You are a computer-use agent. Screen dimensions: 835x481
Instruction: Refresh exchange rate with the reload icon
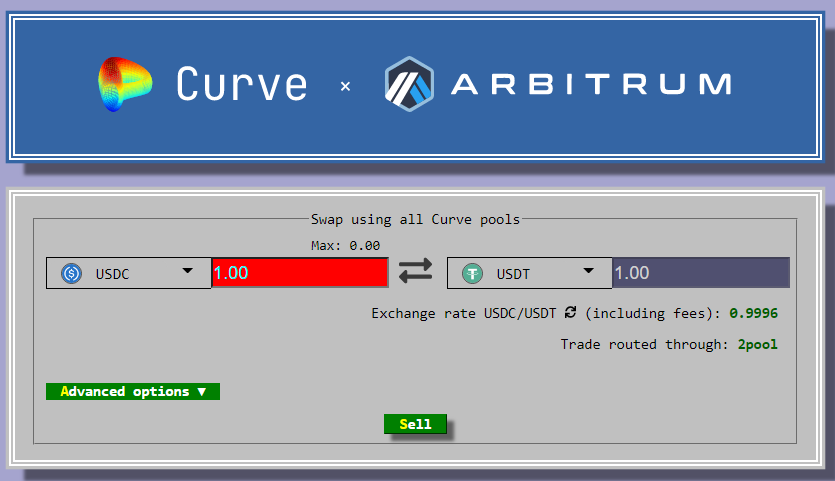coord(570,312)
